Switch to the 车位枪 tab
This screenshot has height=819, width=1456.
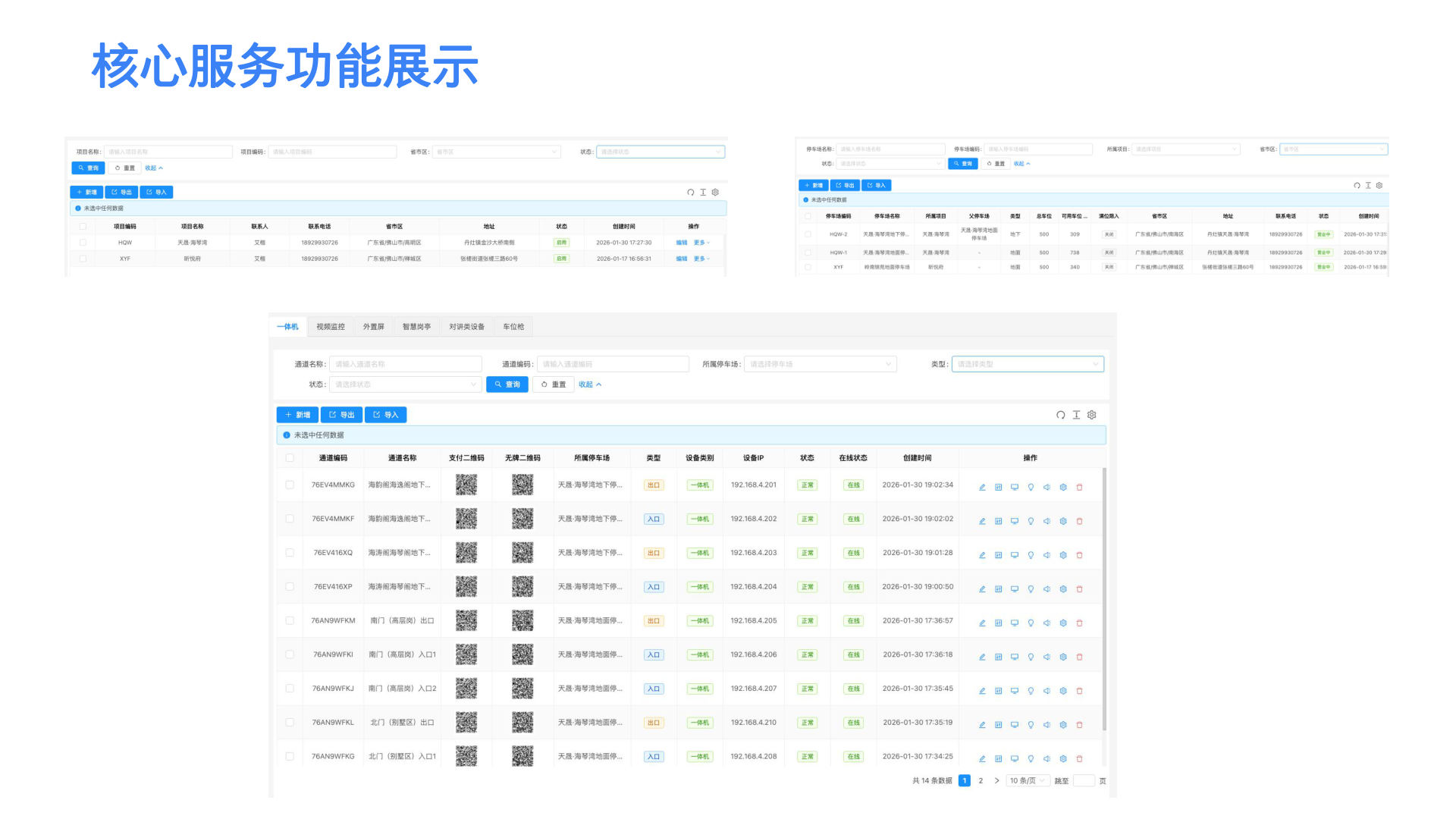click(x=513, y=327)
